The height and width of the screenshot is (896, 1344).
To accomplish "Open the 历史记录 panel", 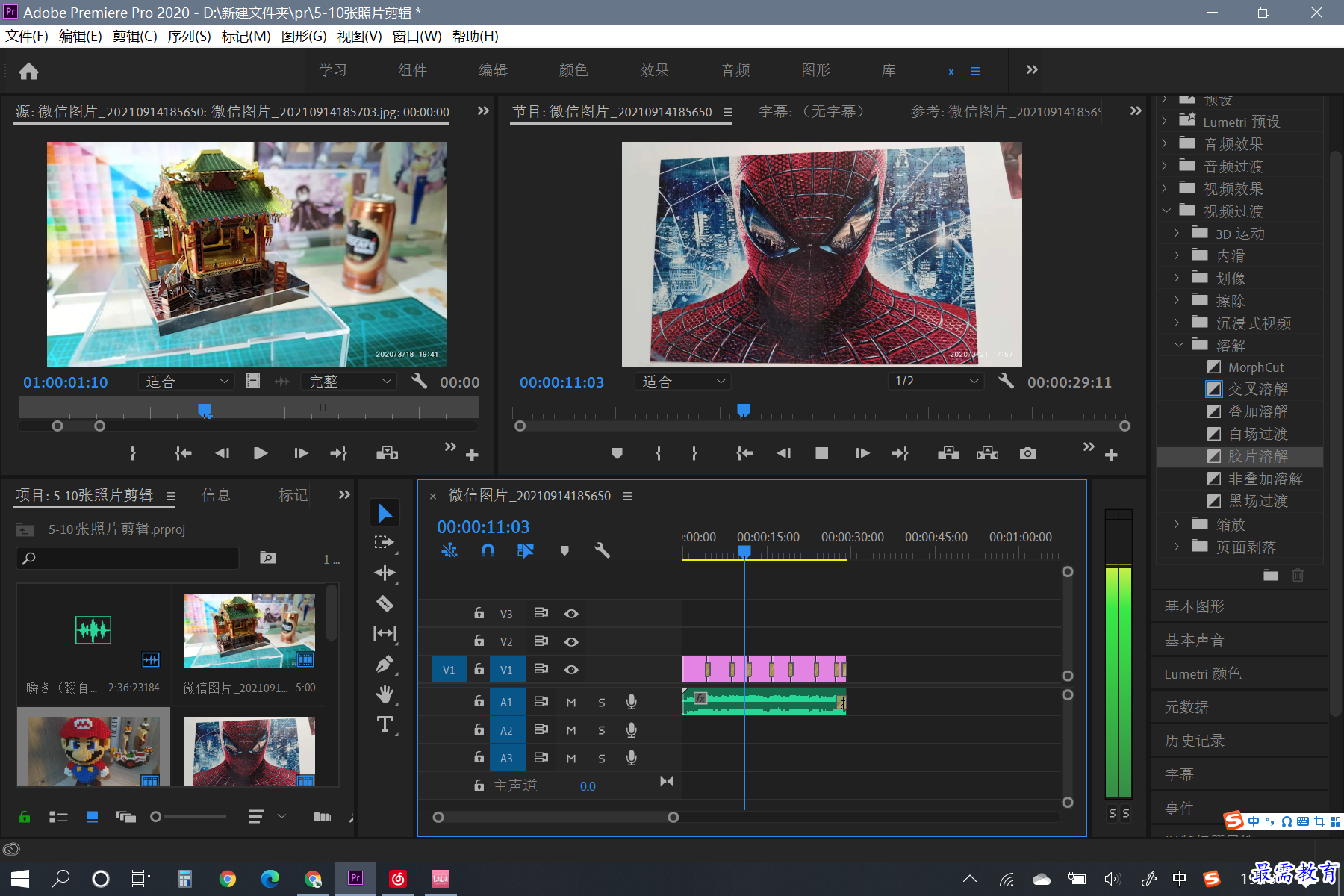I will (x=1195, y=741).
